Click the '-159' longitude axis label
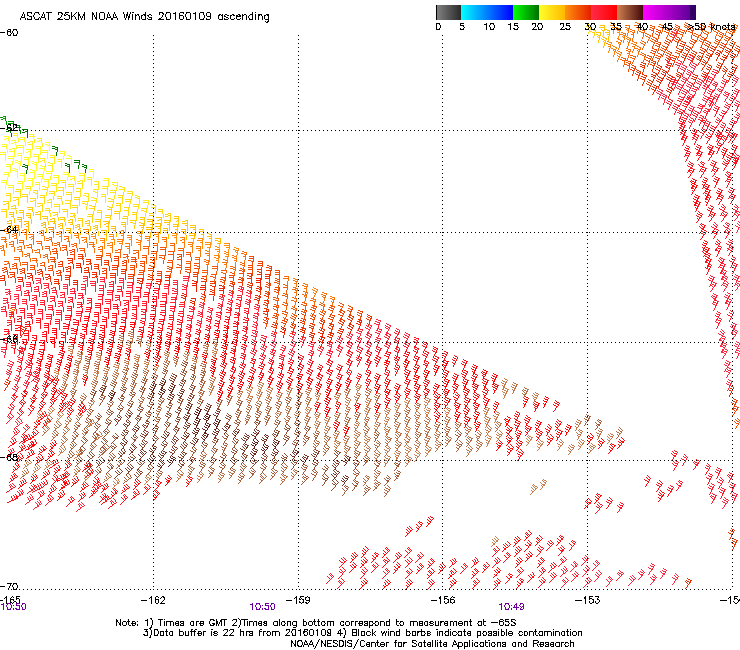The image size is (740, 650). (298, 600)
